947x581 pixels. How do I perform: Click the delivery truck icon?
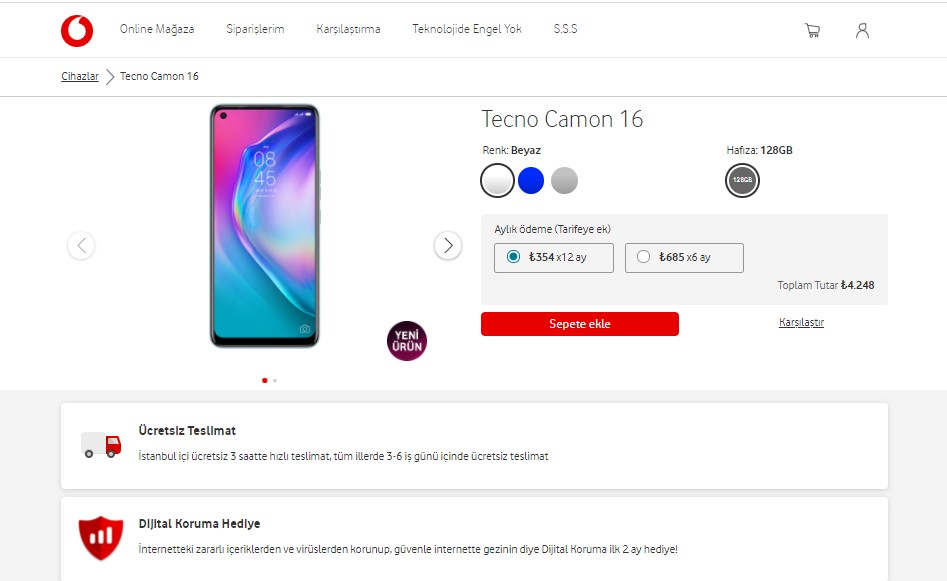click(101, 445)
